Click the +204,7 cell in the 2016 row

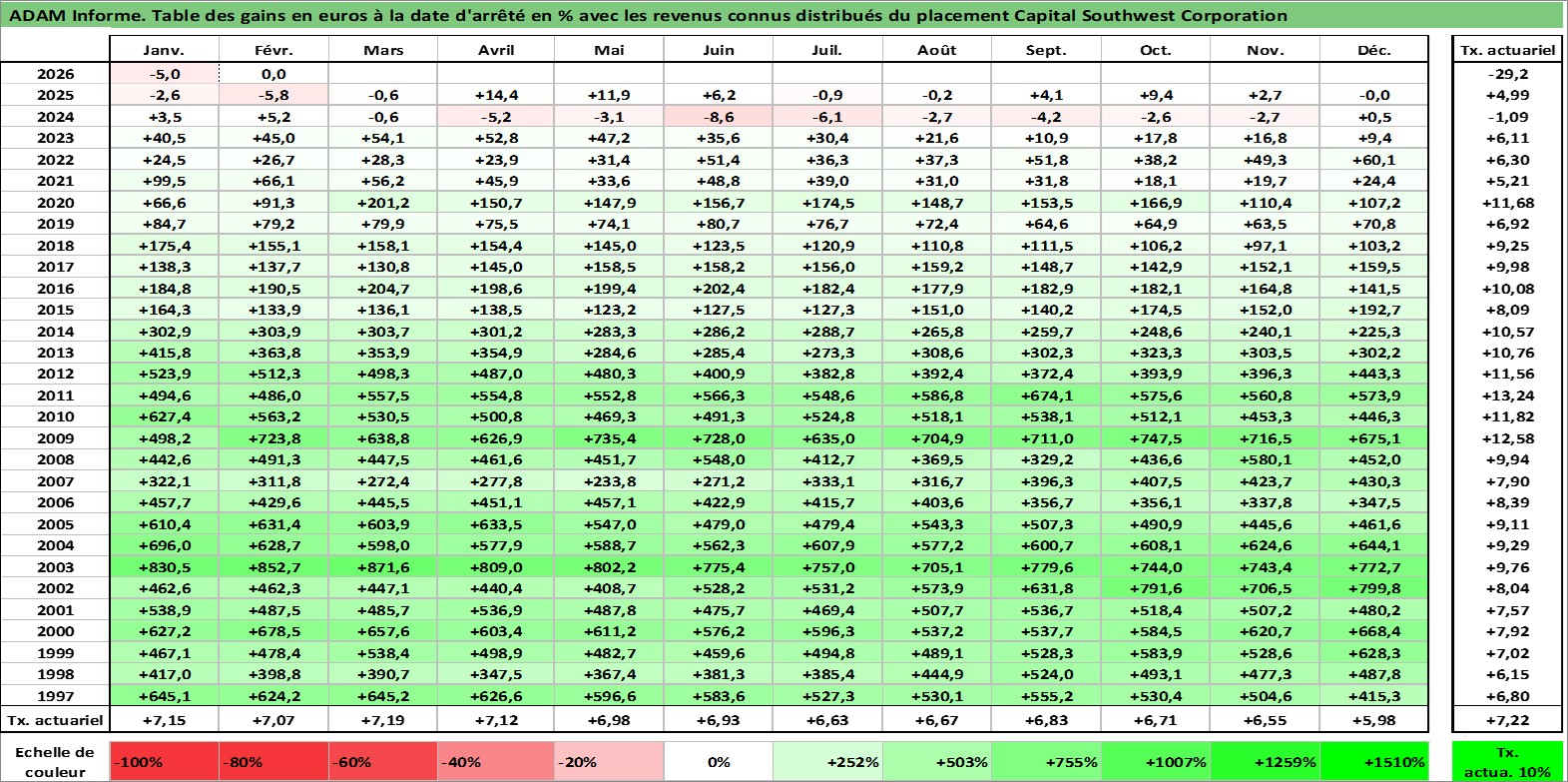[x=383, y=289]
